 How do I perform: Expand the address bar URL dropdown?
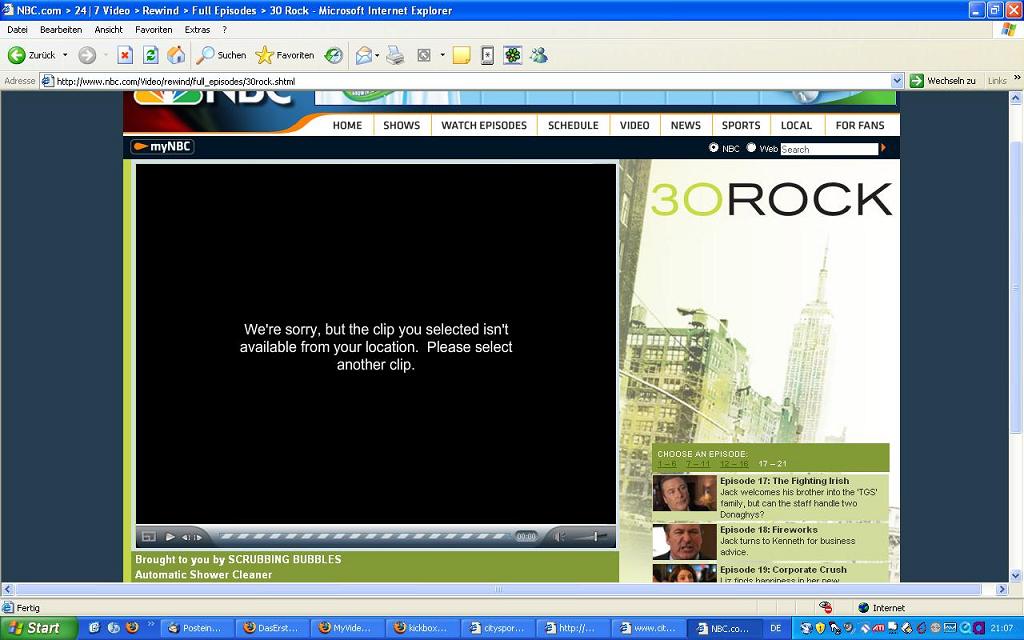[x=897, y=81]
